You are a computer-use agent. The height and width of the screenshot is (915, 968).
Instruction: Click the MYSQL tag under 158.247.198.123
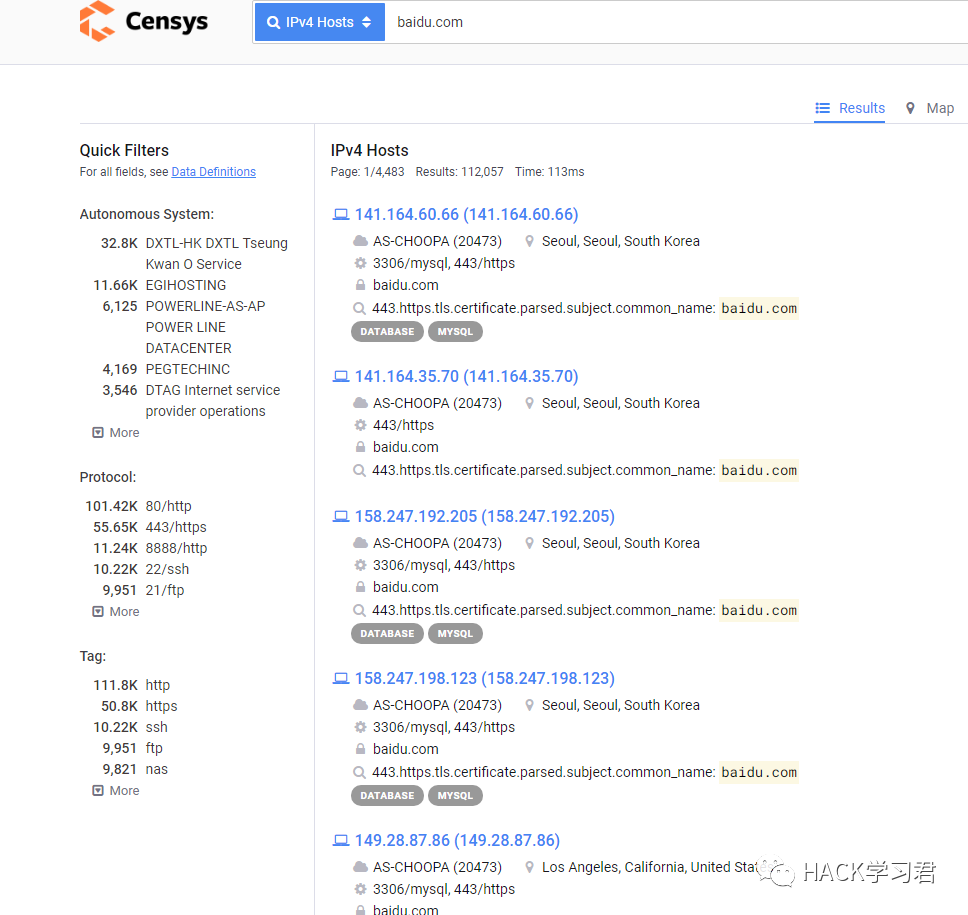455,796
